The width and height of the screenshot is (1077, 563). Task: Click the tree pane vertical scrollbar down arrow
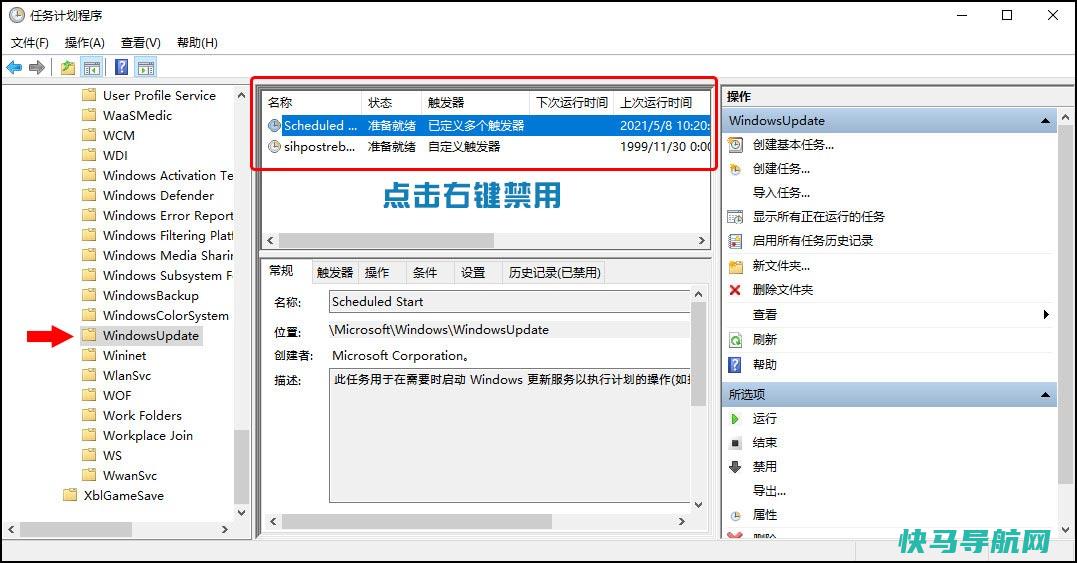point(241,512)
